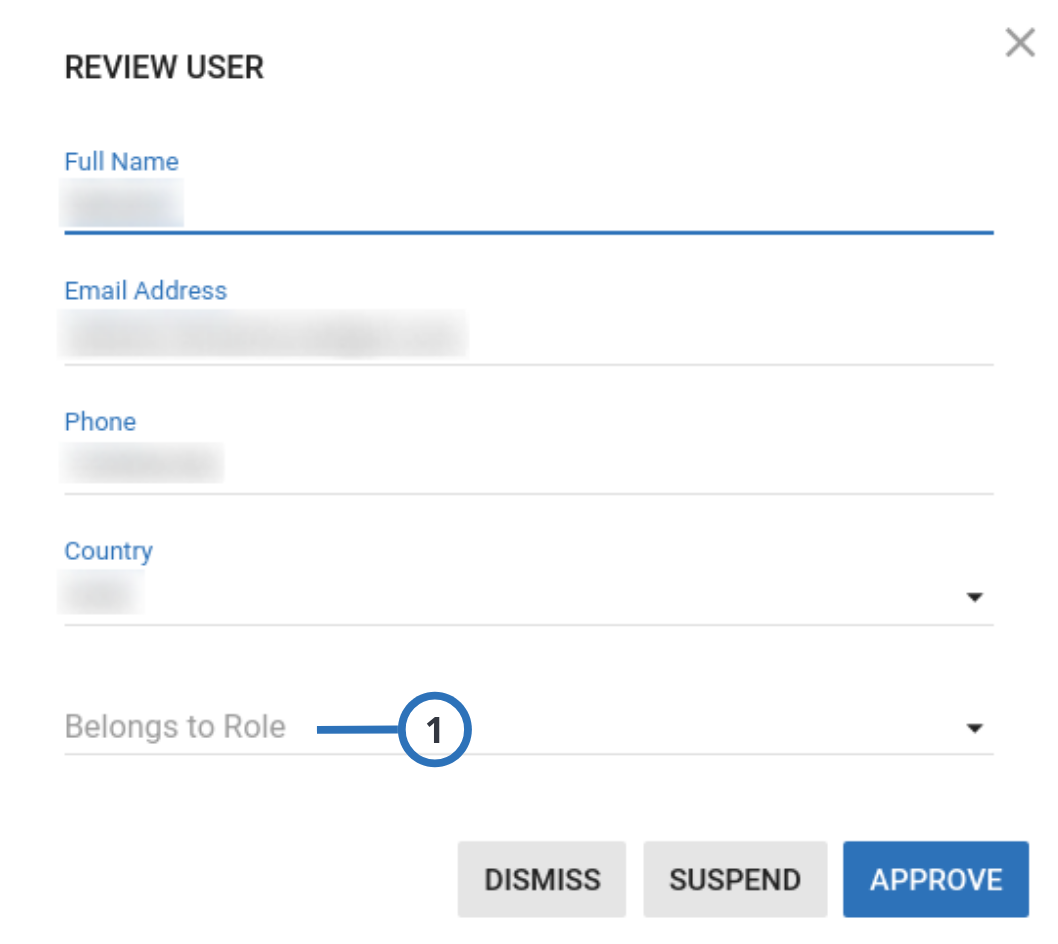Suspend the user

tap(735, 879)
